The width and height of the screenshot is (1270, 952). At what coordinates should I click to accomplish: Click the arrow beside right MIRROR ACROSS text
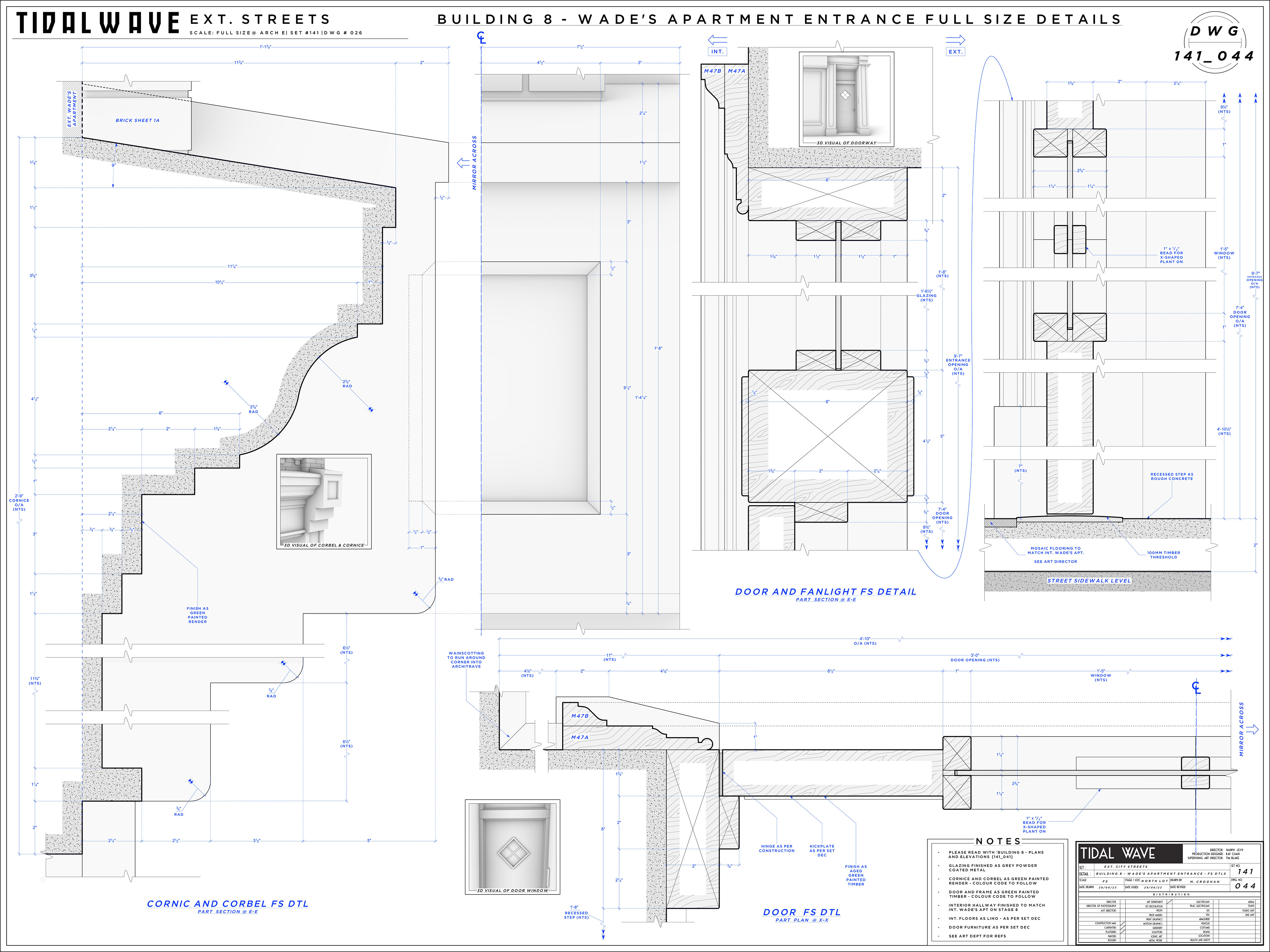1252,730
